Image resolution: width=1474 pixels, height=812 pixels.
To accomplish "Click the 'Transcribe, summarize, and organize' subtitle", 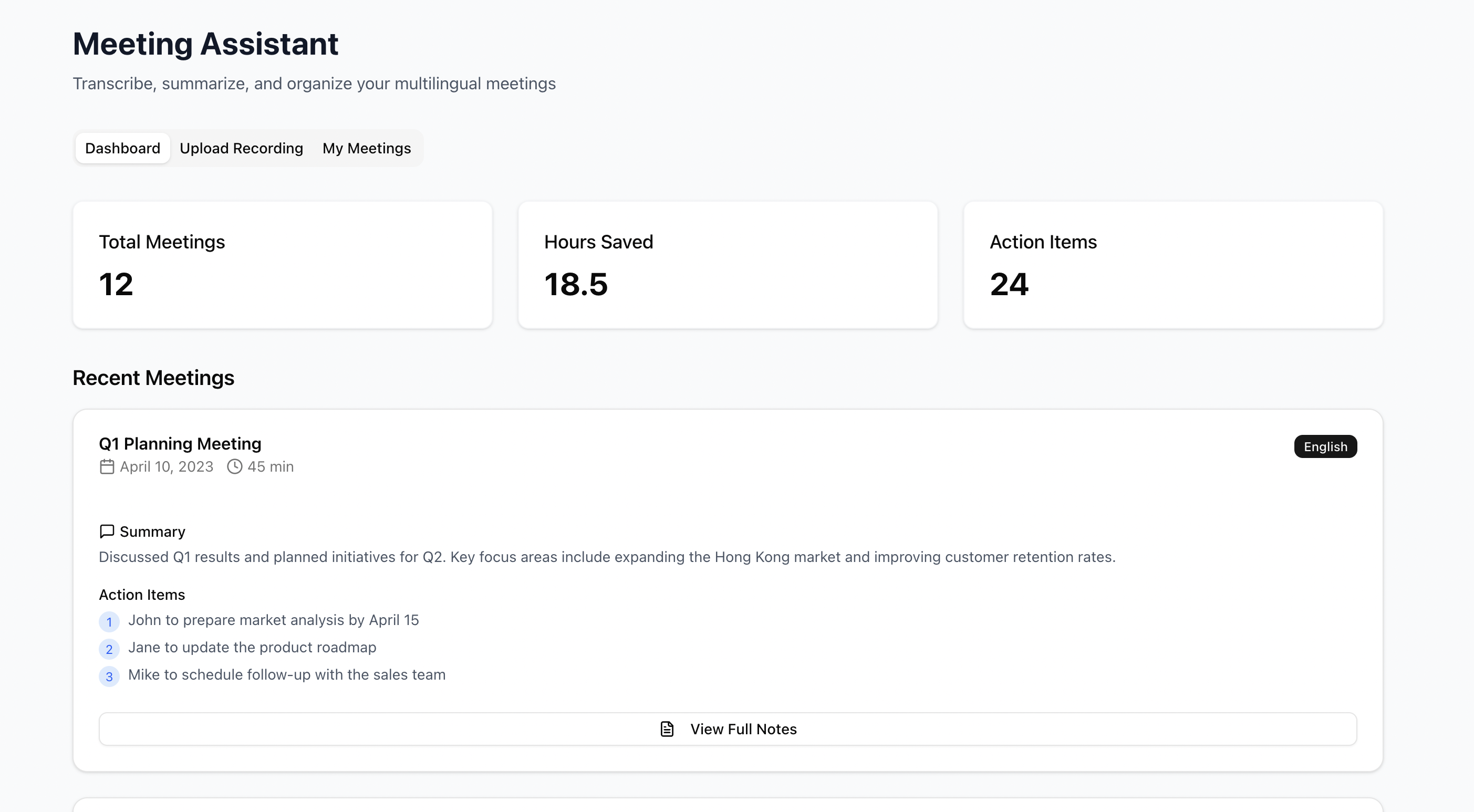I will [314, 84].
